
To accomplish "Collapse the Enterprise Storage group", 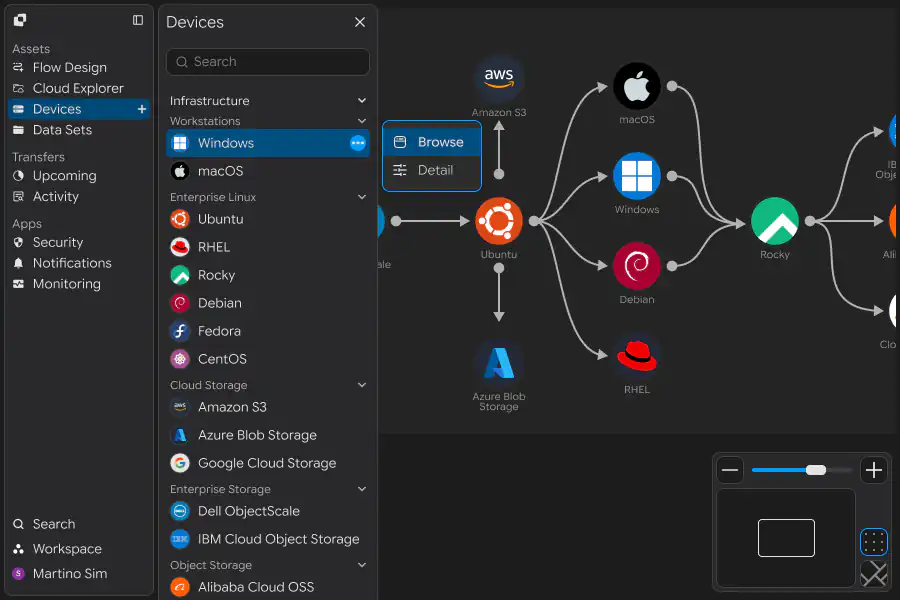I will 362,489.
